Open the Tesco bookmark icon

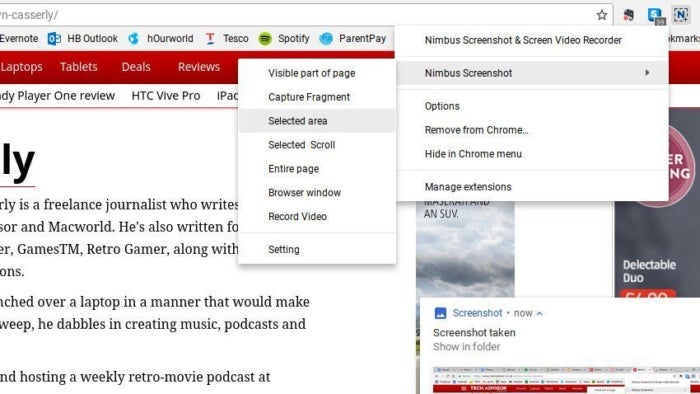210,39
